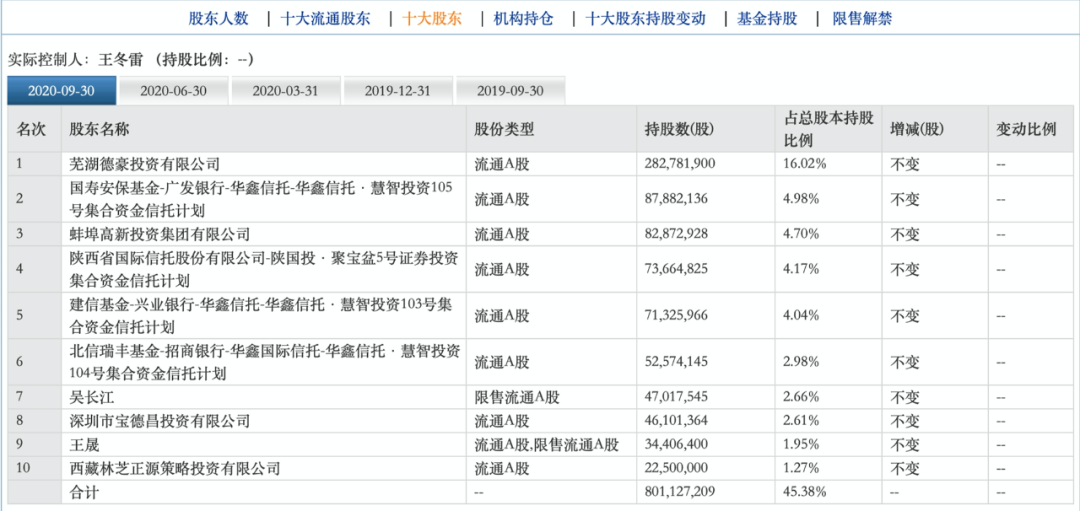This screenshot has height=511, width=1080.
Task: Click shareholder 芜湖德豪投资有限公司
Action: (x=144, y=164)
